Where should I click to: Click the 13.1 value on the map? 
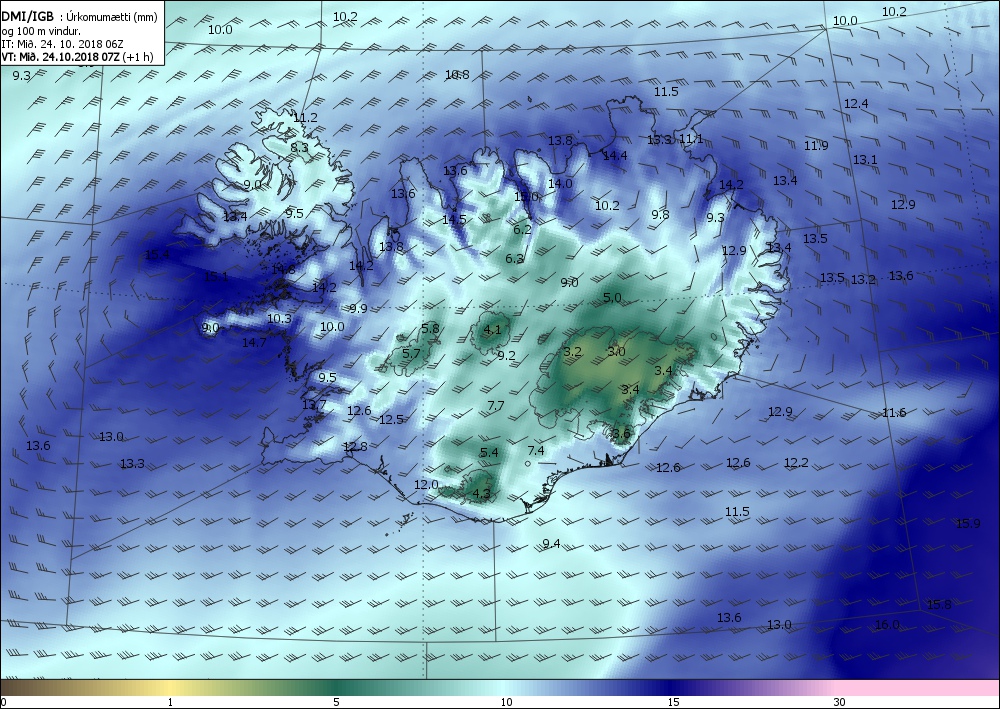point(865,159)
